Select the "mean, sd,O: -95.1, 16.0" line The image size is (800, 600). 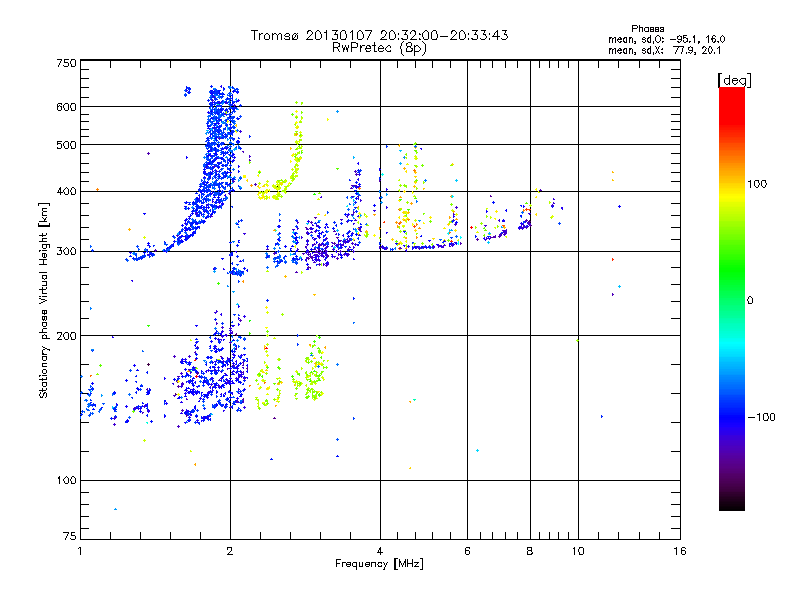[x=666, y=39]
